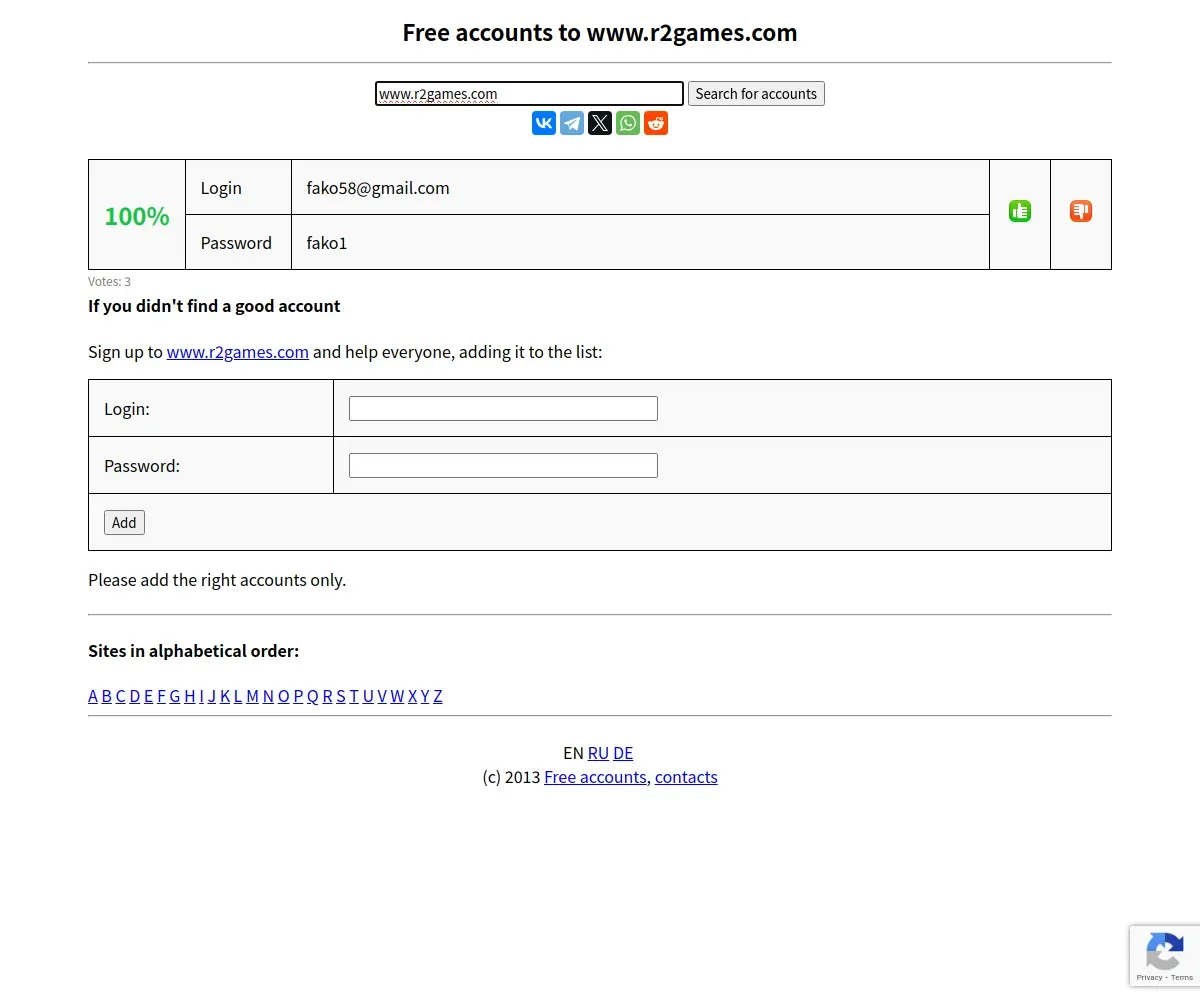Select login text fako58@gmail.com

click(378, 188)
